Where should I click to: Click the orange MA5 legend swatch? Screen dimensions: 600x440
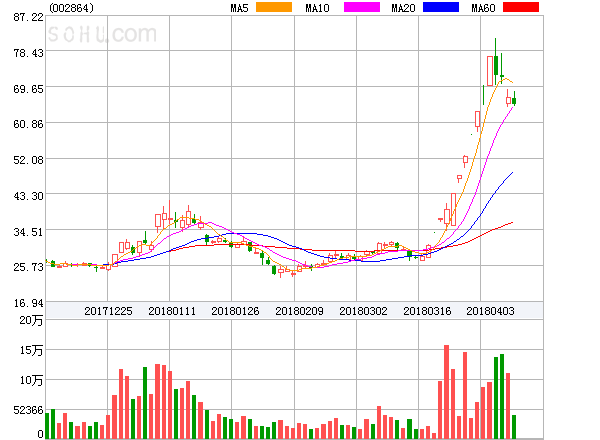[274, 7]
